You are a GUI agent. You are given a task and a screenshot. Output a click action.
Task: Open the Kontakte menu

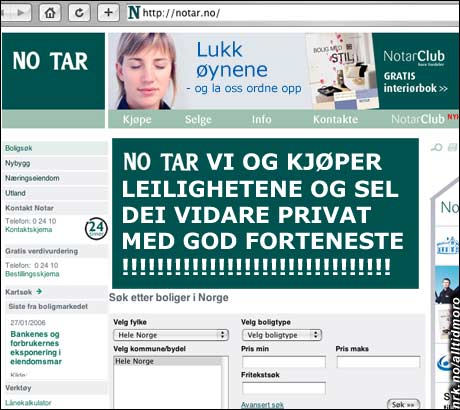(x=336, y=119)
